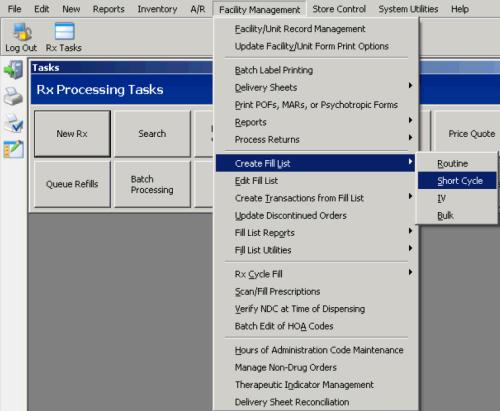The width and height of the screenshot is (500, 411).
Task: Expand the Process Returns submenu
Action: tap(315, 139)
